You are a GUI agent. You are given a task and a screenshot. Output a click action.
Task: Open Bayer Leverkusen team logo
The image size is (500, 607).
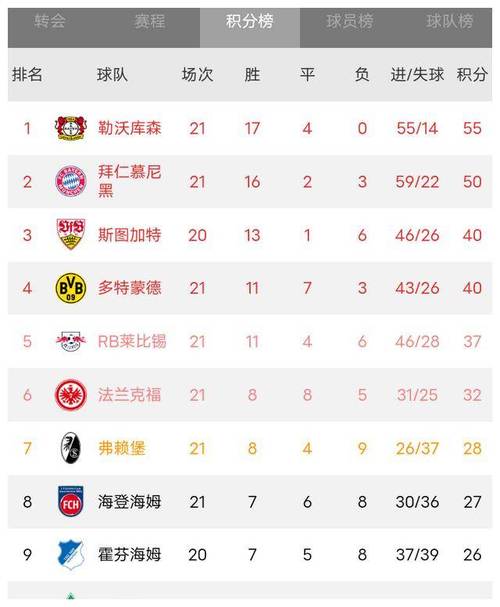coord(70,128)
